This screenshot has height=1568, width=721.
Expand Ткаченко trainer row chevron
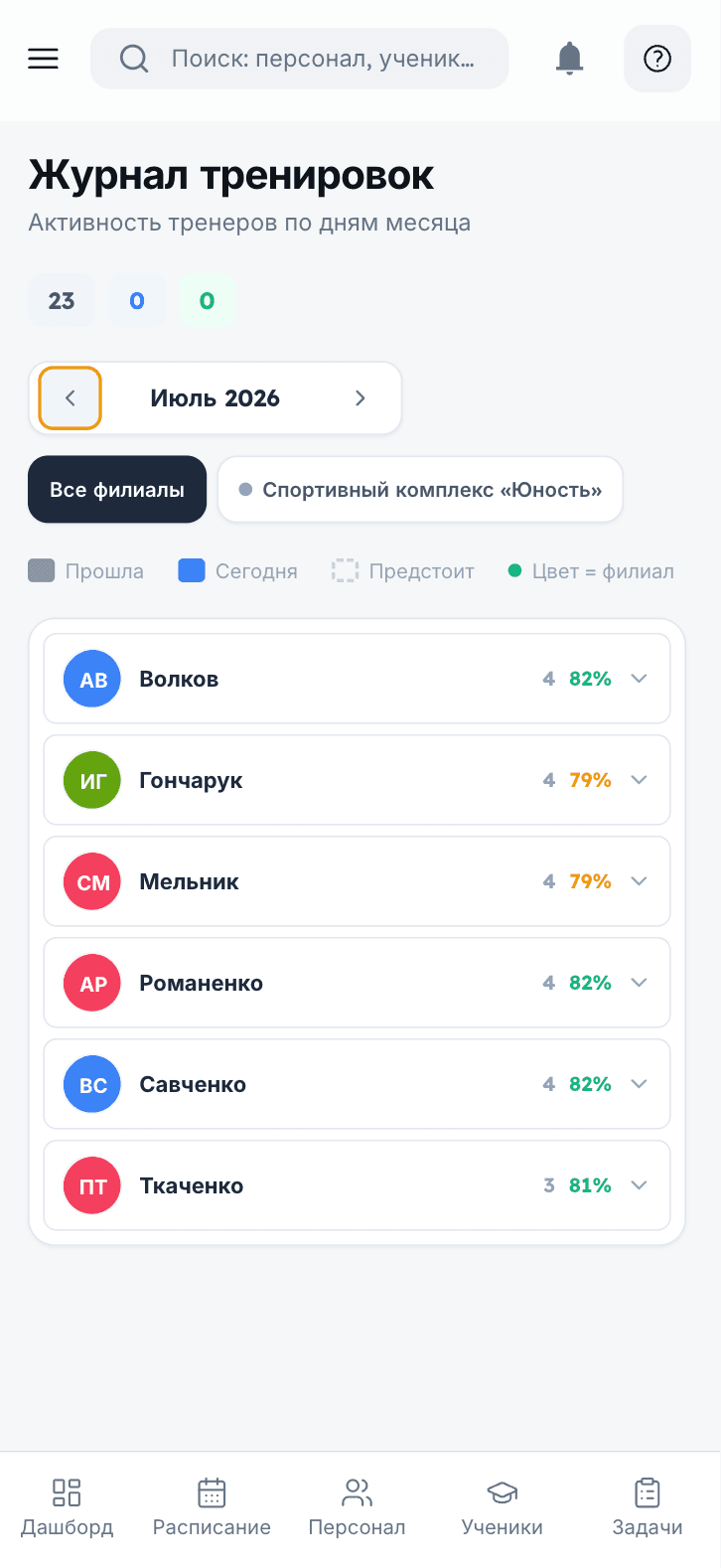click(x=640, y=1185)
